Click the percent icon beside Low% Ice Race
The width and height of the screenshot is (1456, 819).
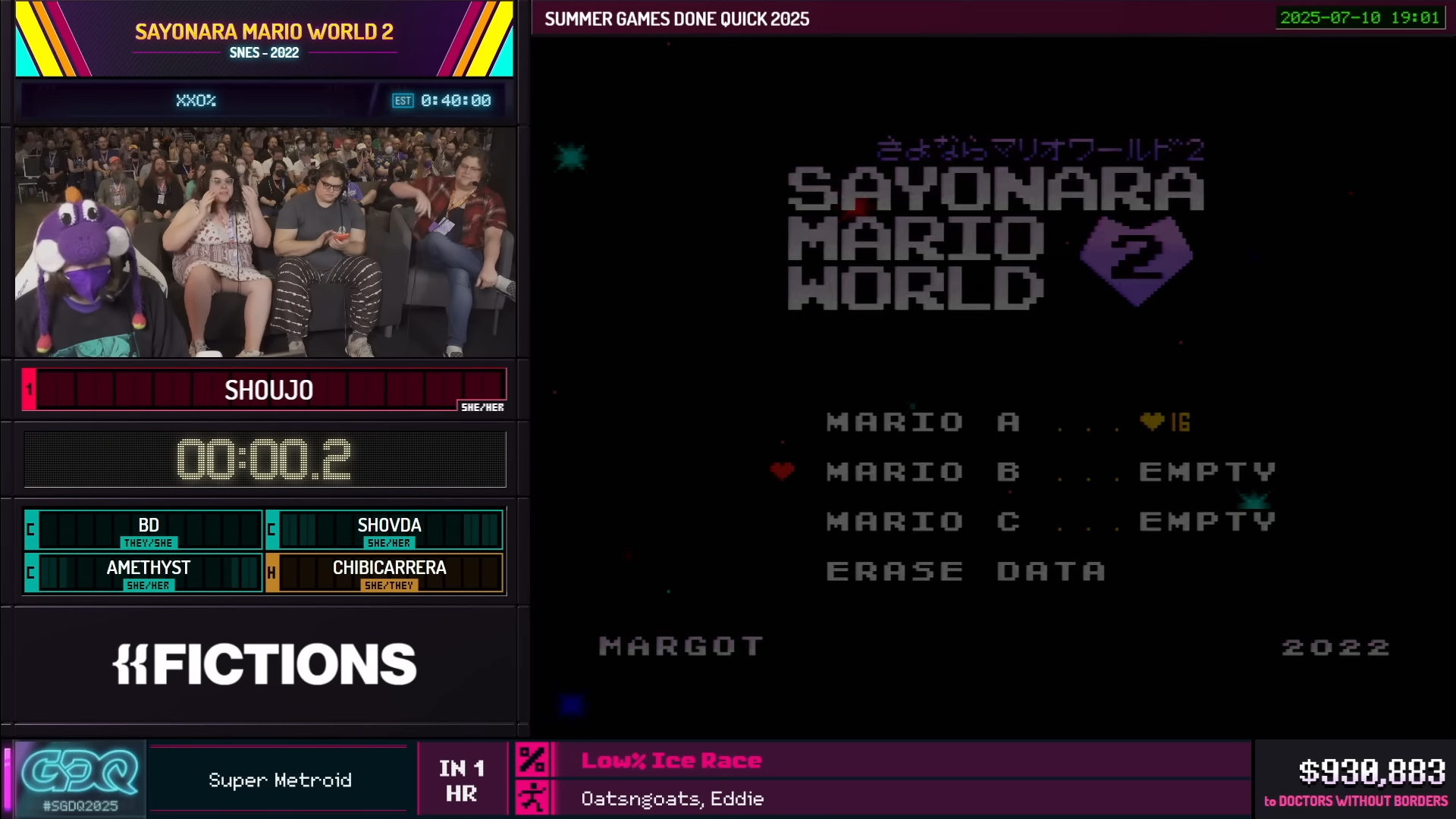pos(532,760)
